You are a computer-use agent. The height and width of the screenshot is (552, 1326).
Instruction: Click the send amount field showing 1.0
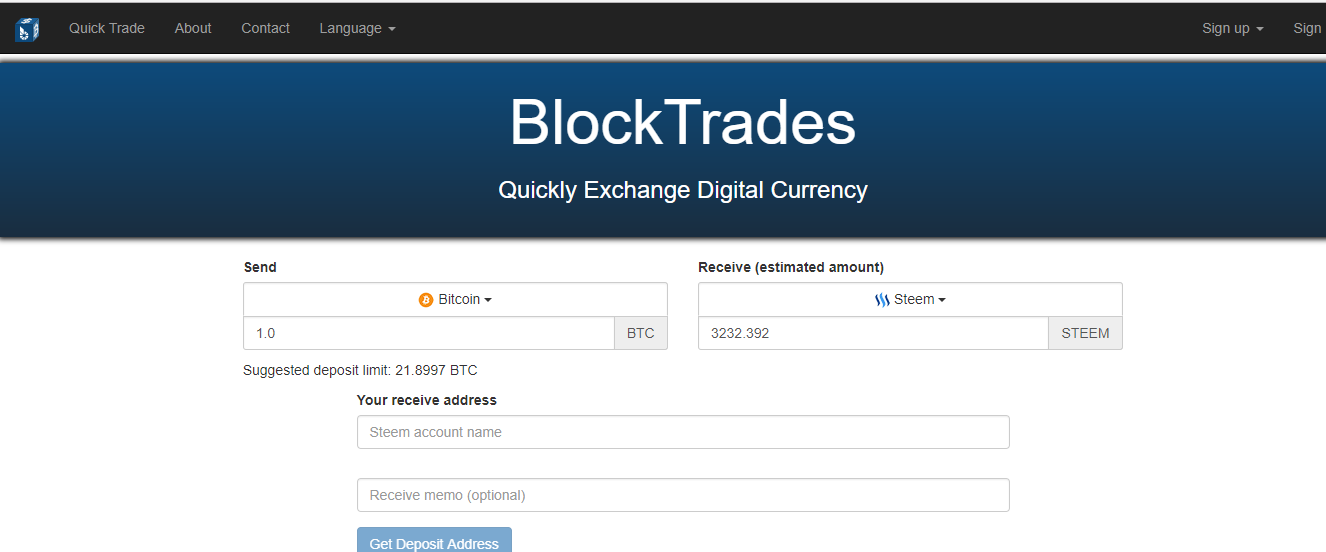point(429,333)
